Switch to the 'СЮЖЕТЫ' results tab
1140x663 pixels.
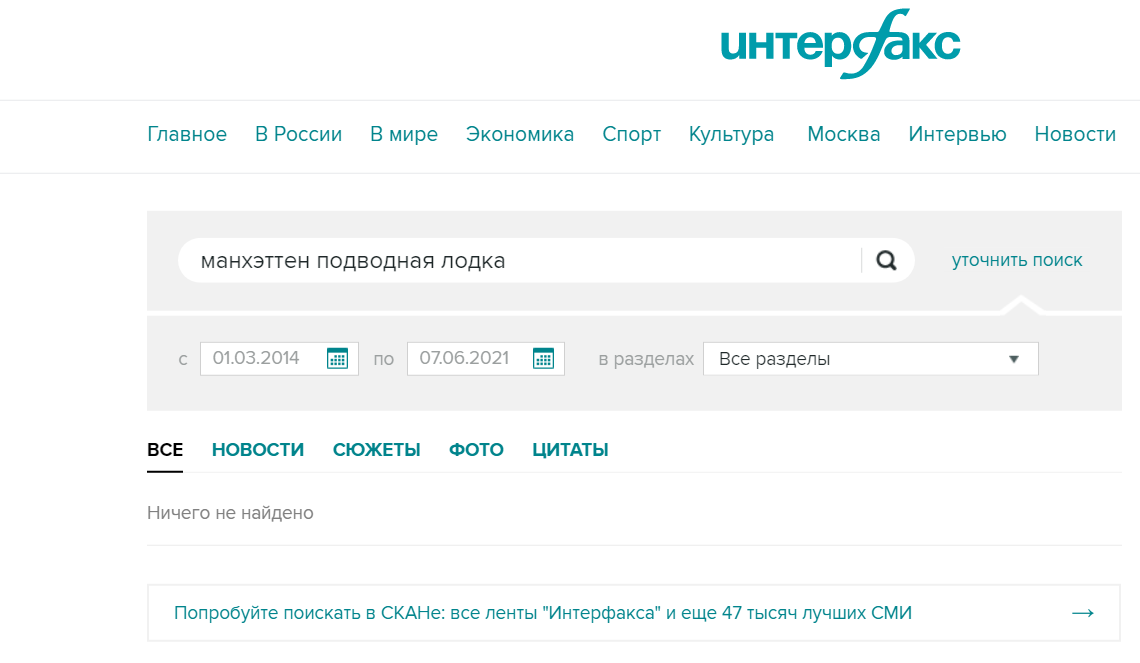[376, 450]
